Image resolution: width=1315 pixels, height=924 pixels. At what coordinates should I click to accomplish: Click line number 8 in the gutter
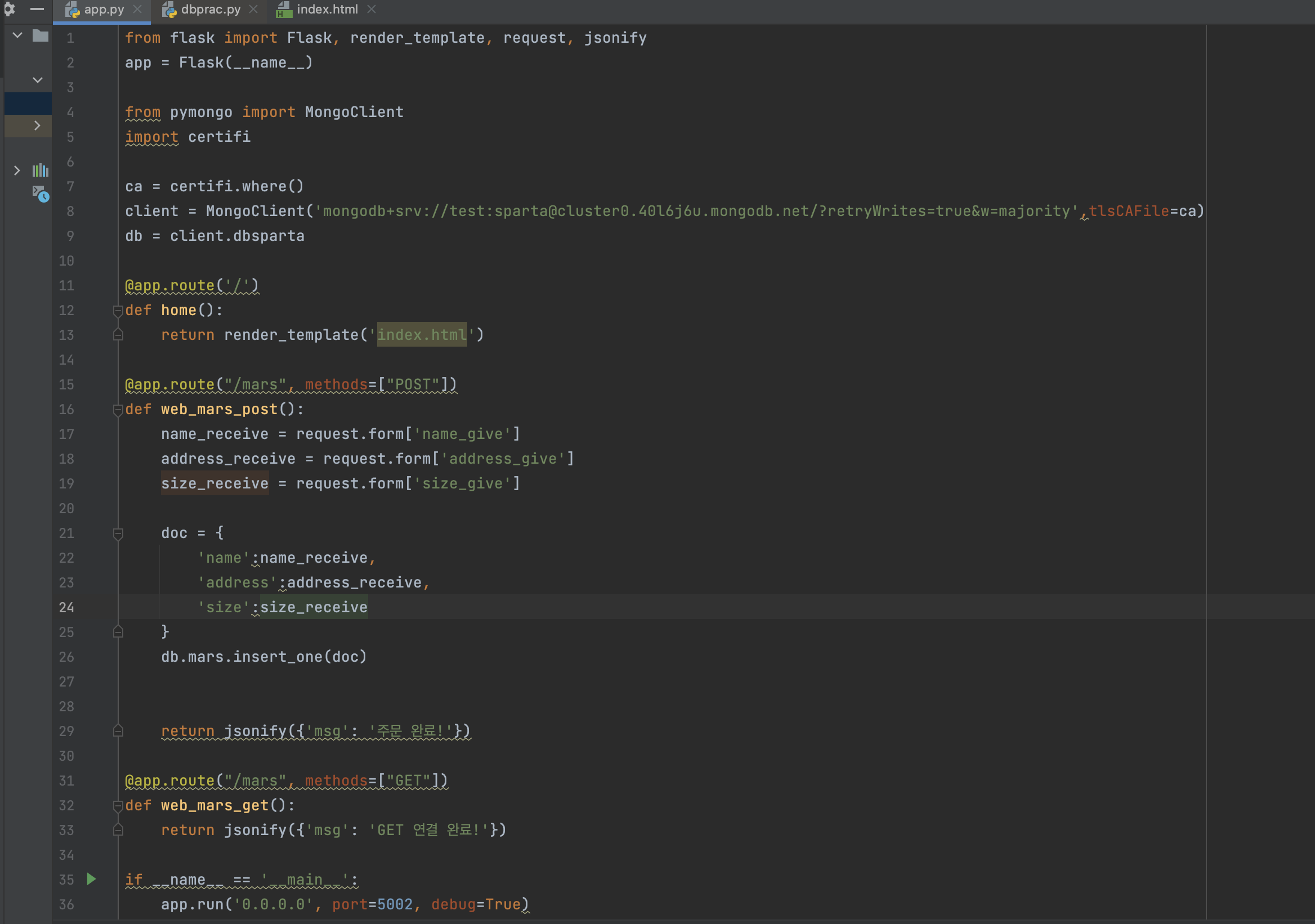pos(70,211)
